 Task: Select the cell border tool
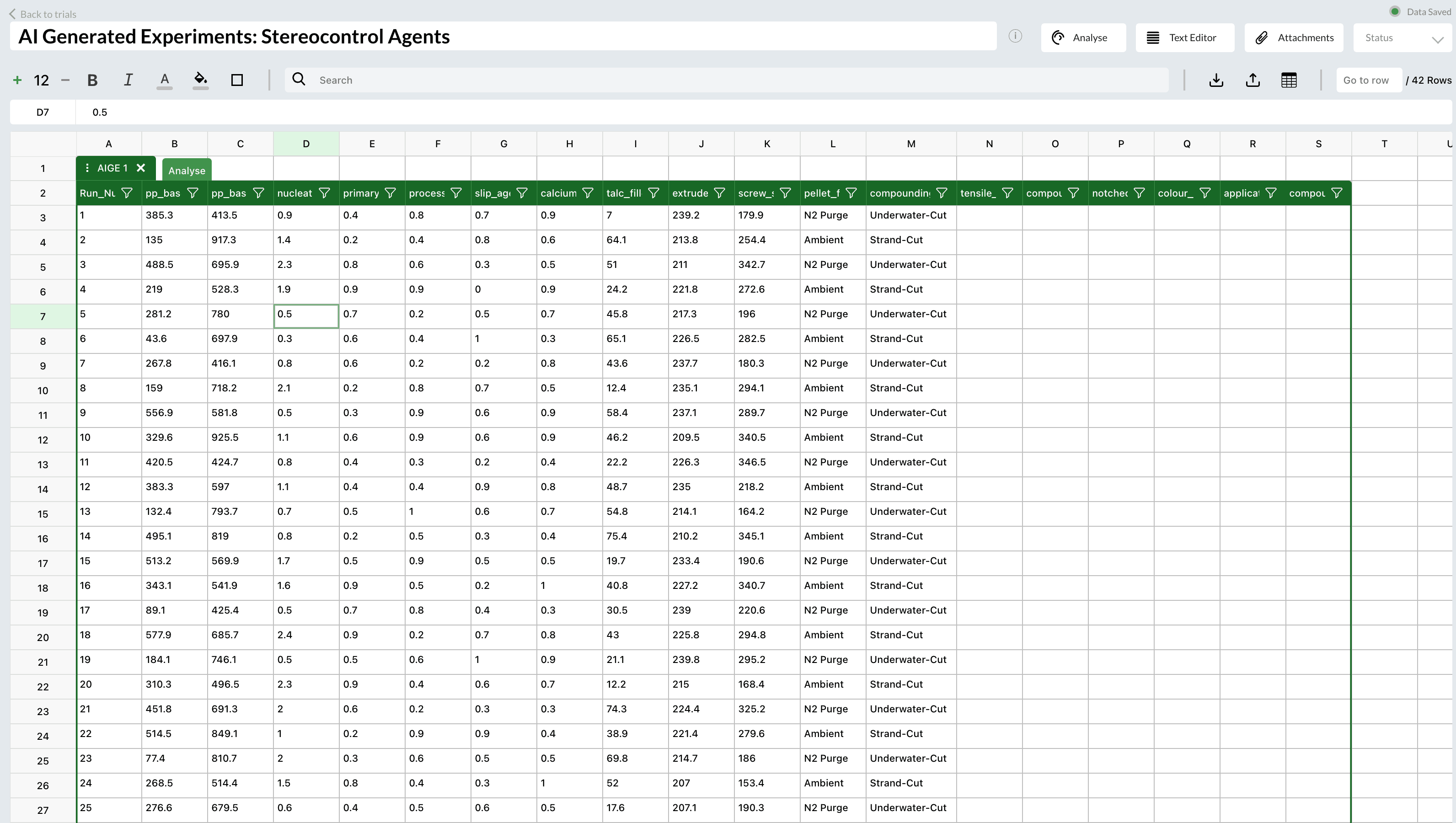pos(237,80)
